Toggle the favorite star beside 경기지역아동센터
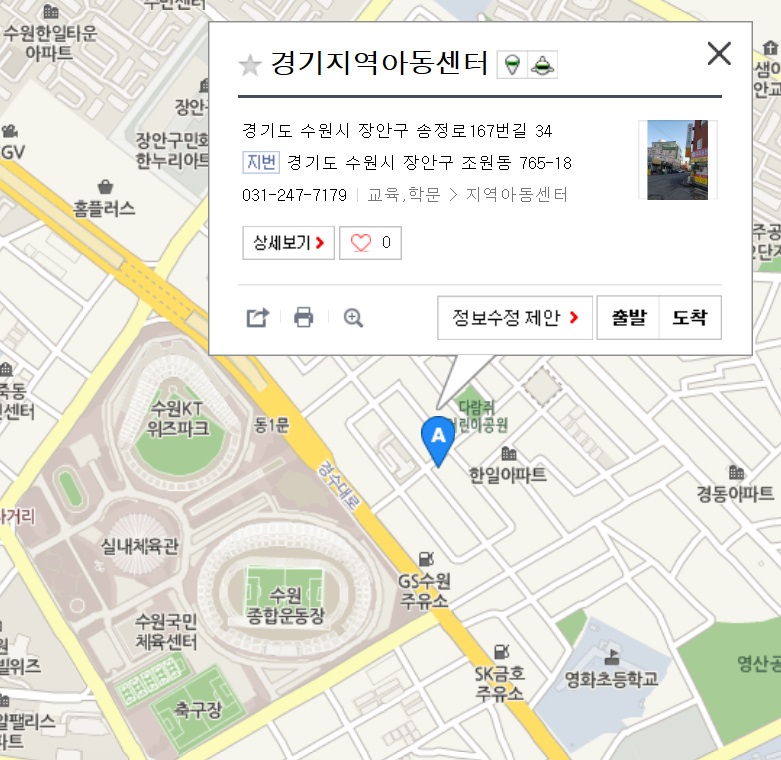This screenshot has height=760, width=781. 250,65
